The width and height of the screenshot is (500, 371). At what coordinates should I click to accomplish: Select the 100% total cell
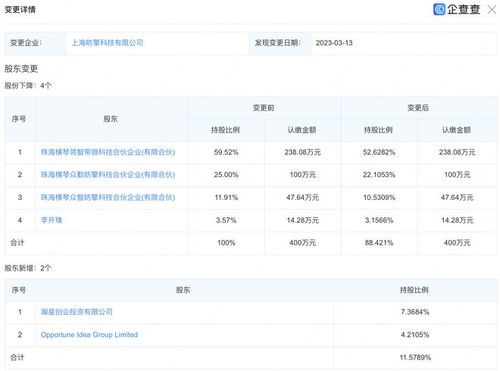pyautogui.click(x=226, y=243)
